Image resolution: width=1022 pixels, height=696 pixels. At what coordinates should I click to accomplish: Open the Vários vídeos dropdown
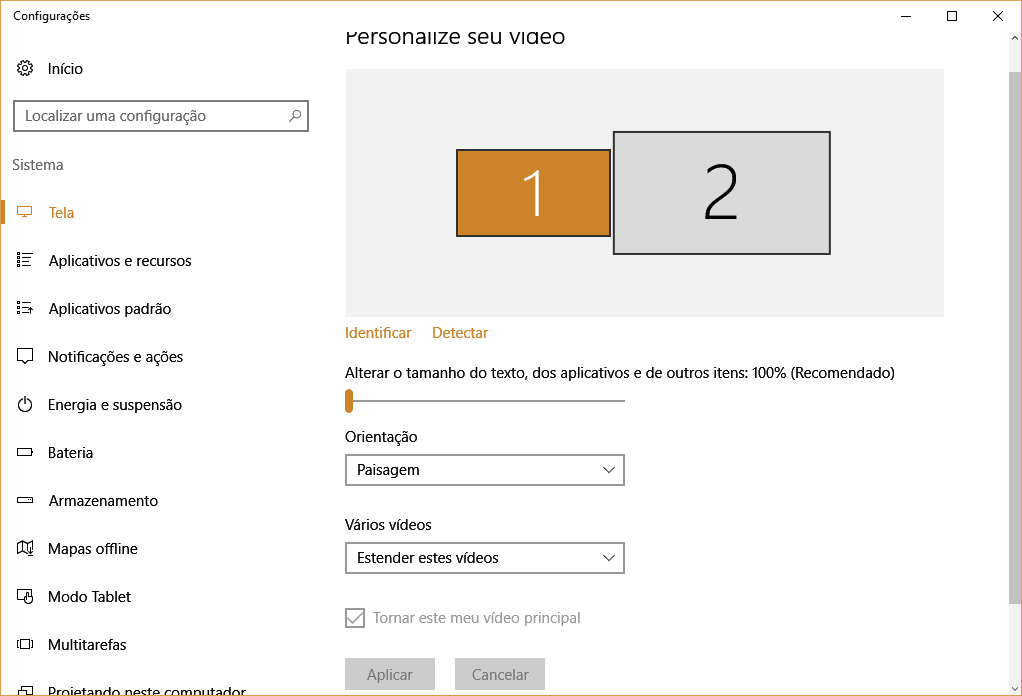point(485,558)
